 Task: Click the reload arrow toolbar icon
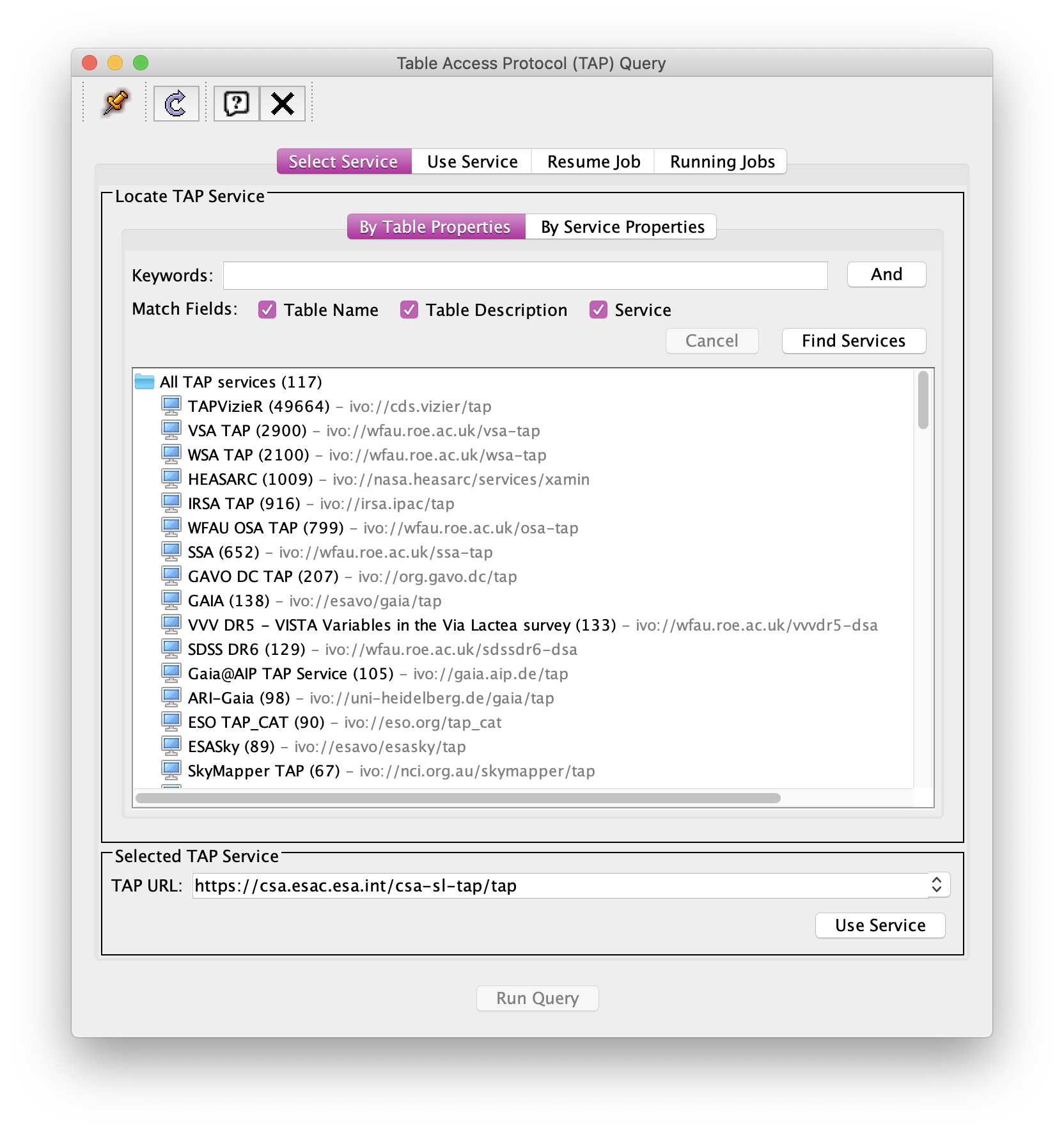[176, 103]
